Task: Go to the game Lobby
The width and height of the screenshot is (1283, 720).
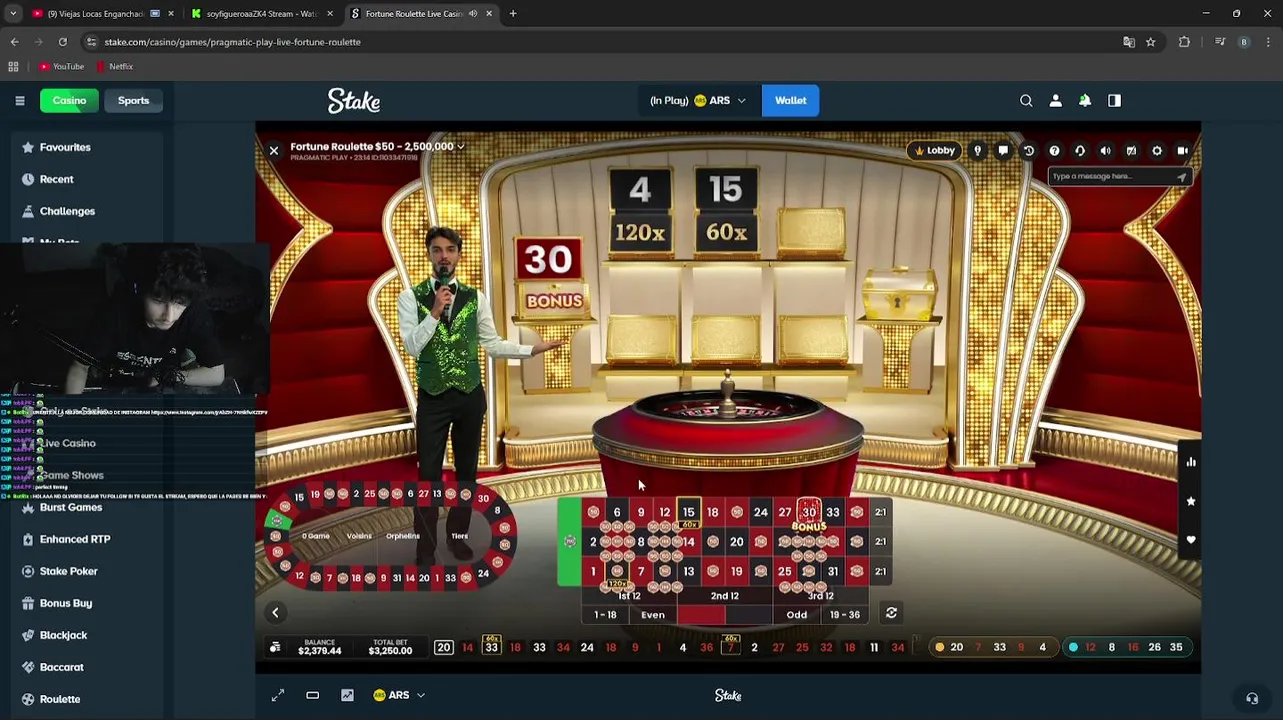Action: 935,151
